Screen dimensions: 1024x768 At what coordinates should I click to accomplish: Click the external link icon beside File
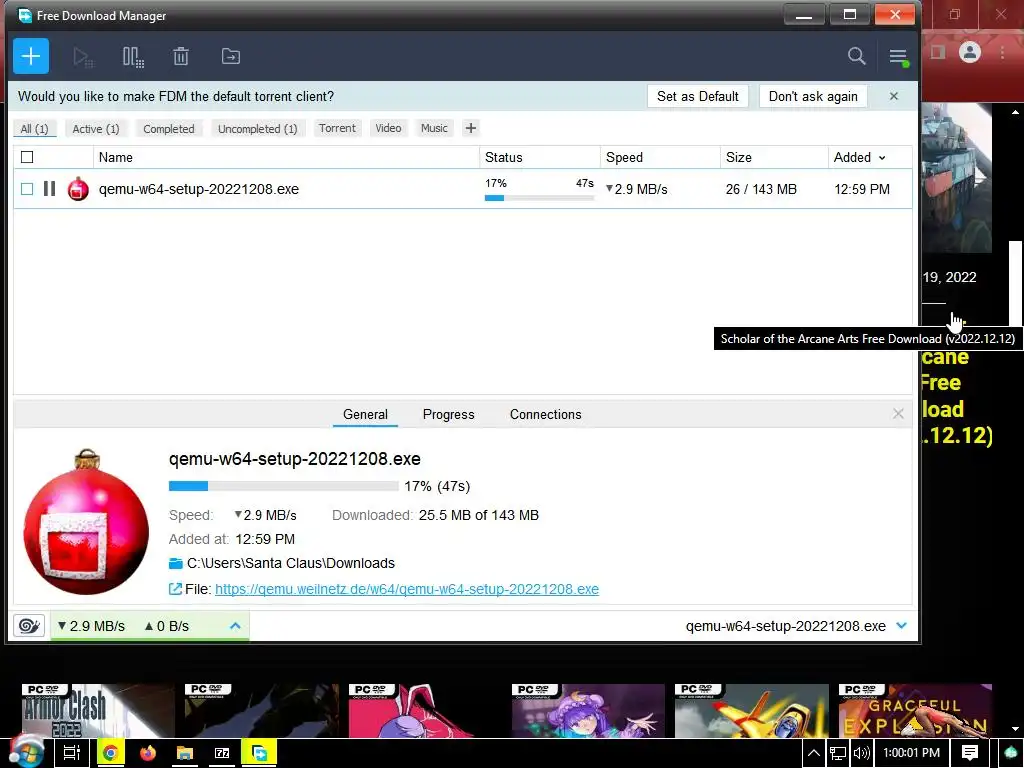175,589
